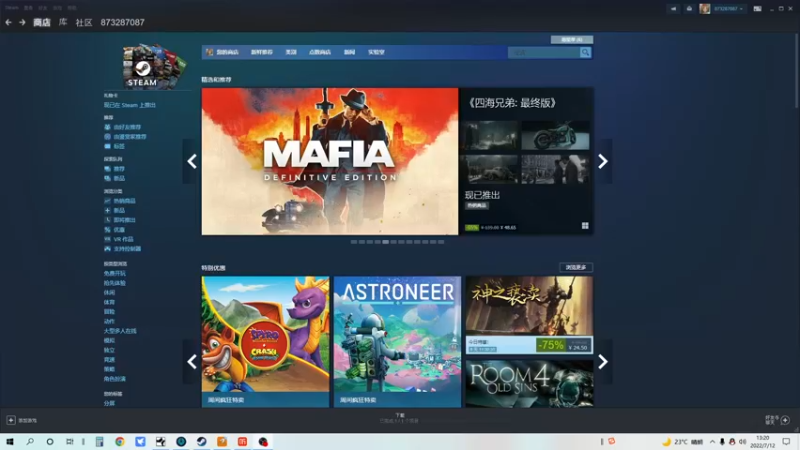
Task: Go back with the left navigation arrow
Action: point(8,22)
